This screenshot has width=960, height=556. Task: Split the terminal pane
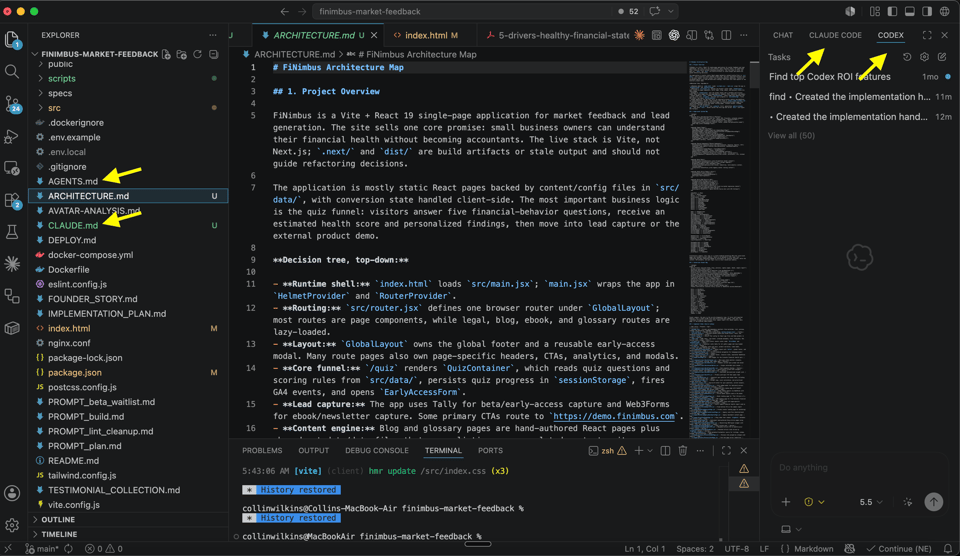[x=666, y=451]
